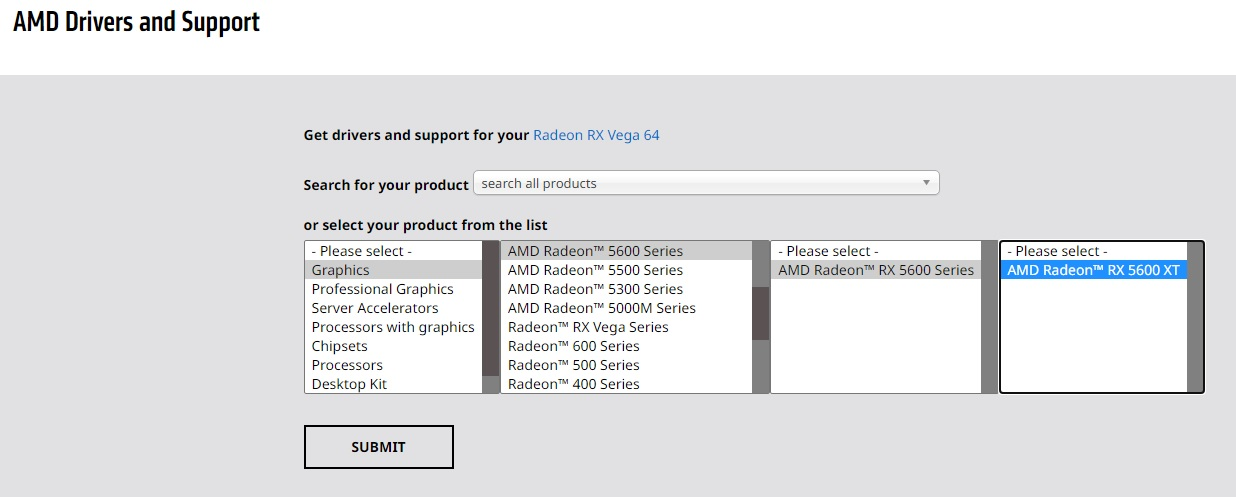Select Desktop Kit category

393,384
